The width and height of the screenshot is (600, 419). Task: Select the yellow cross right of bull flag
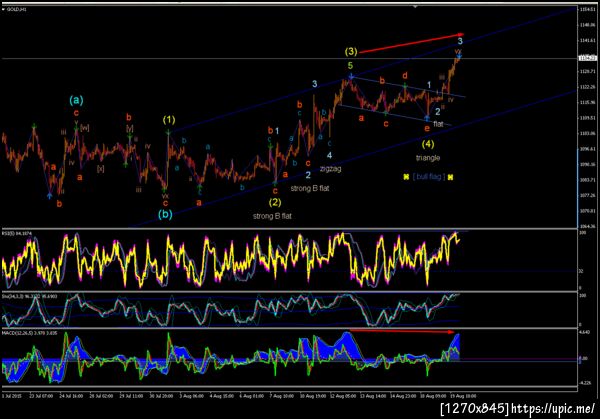(x=450, y=177)
